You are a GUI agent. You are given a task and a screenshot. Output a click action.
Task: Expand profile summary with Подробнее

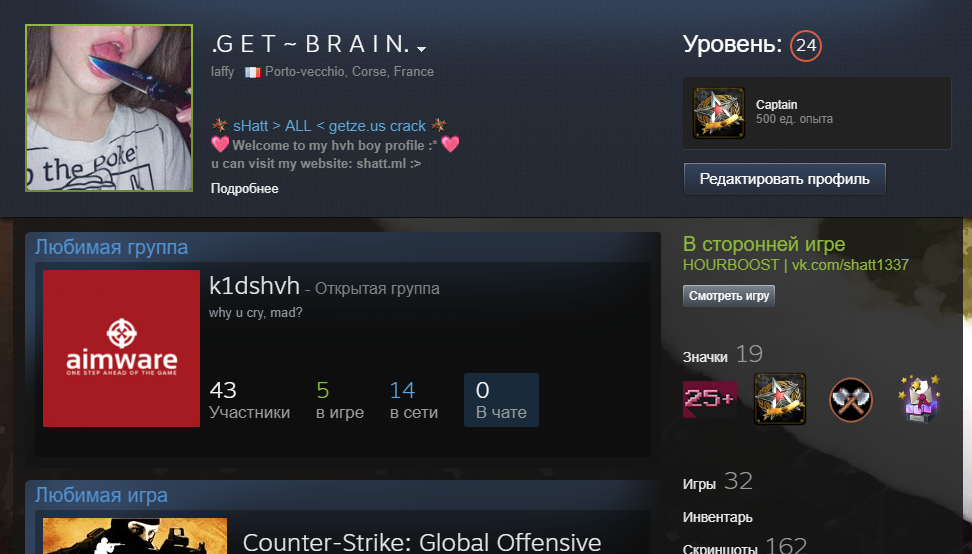pyautogui.click(x=244, y=188)
